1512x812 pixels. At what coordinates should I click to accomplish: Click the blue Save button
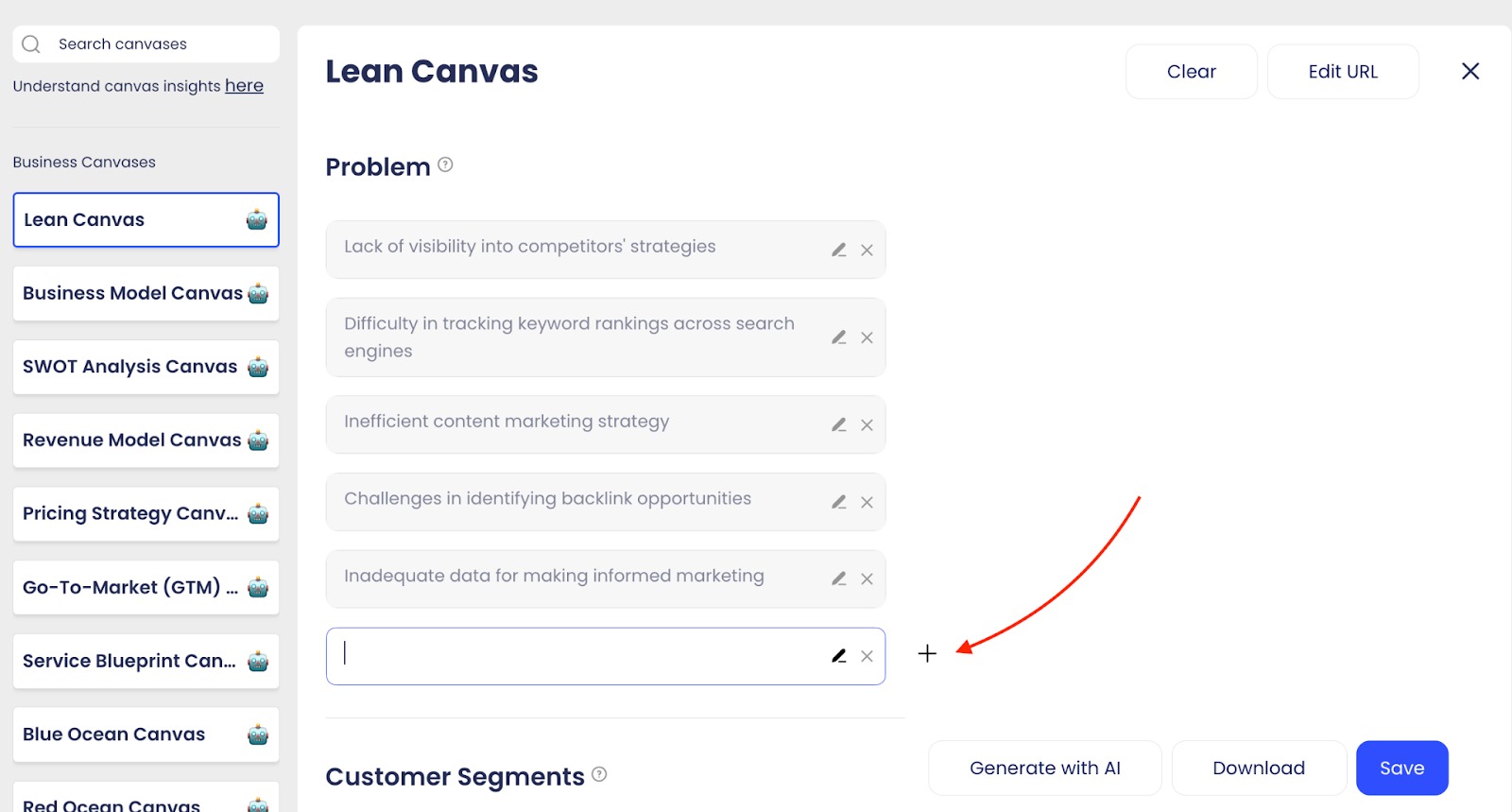tap(1401, 768)
